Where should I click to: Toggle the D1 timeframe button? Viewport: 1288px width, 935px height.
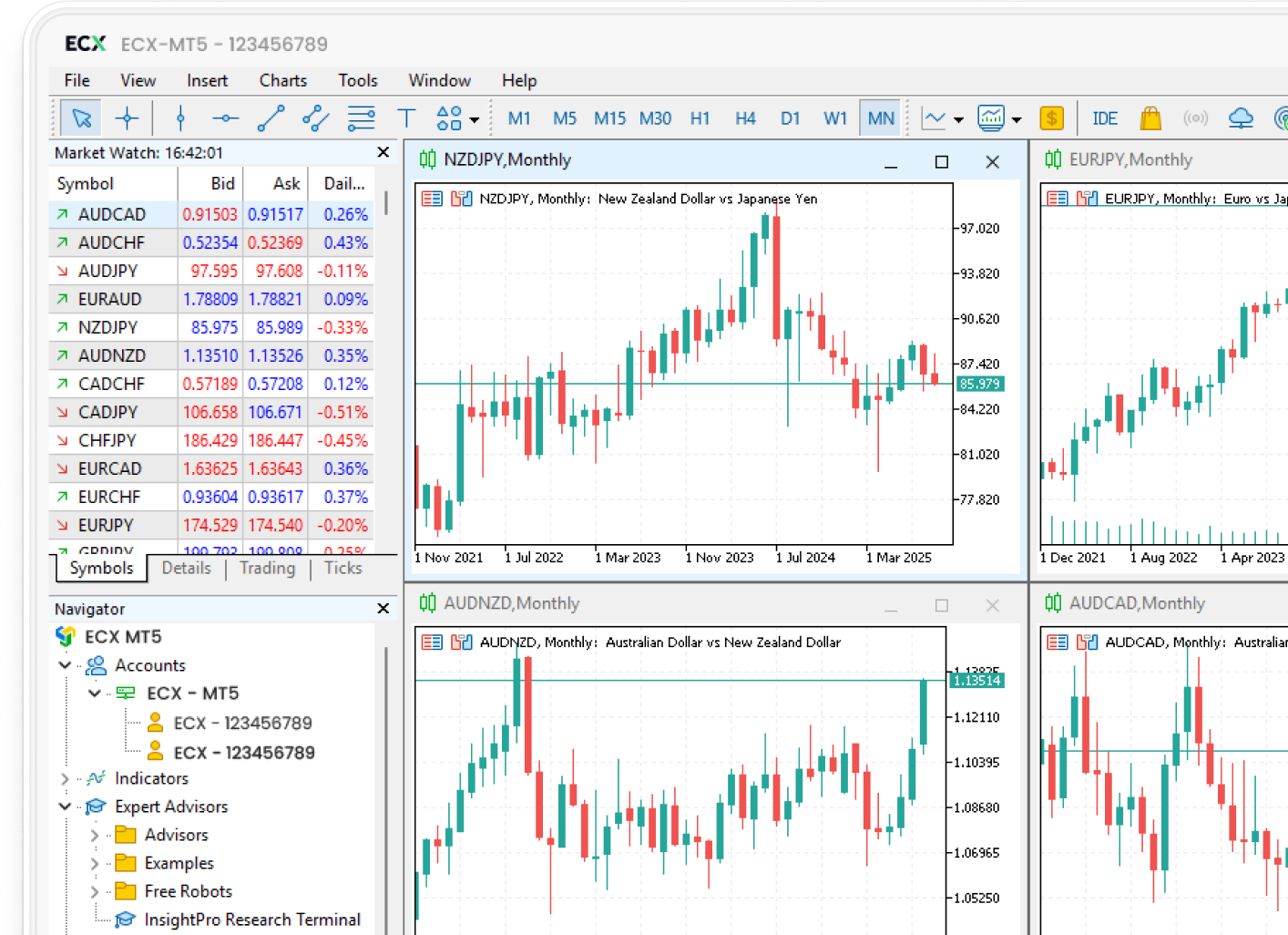pyautogui.click(x=790, y=118)
